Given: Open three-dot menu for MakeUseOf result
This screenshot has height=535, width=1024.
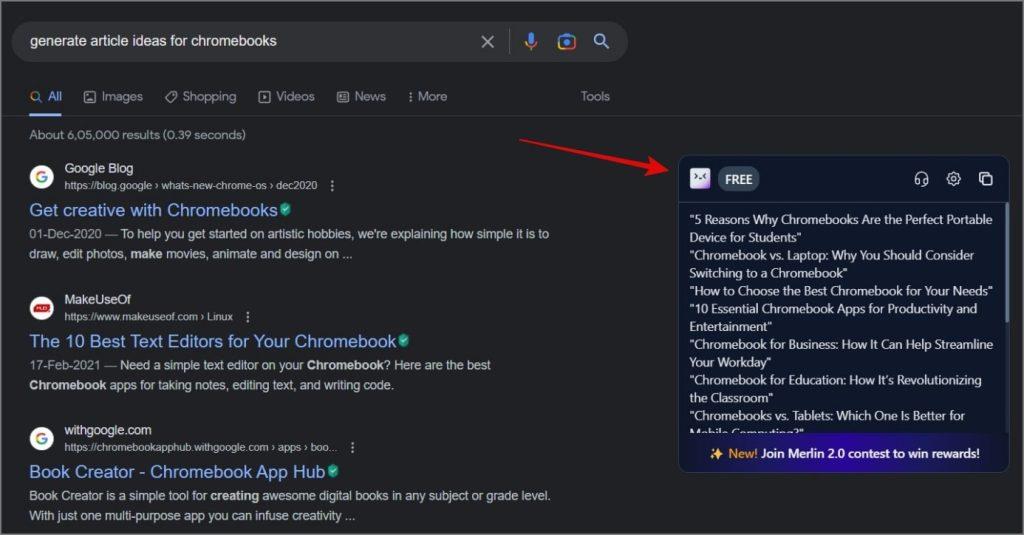Looking at the screenshot, I should point(248,317).
